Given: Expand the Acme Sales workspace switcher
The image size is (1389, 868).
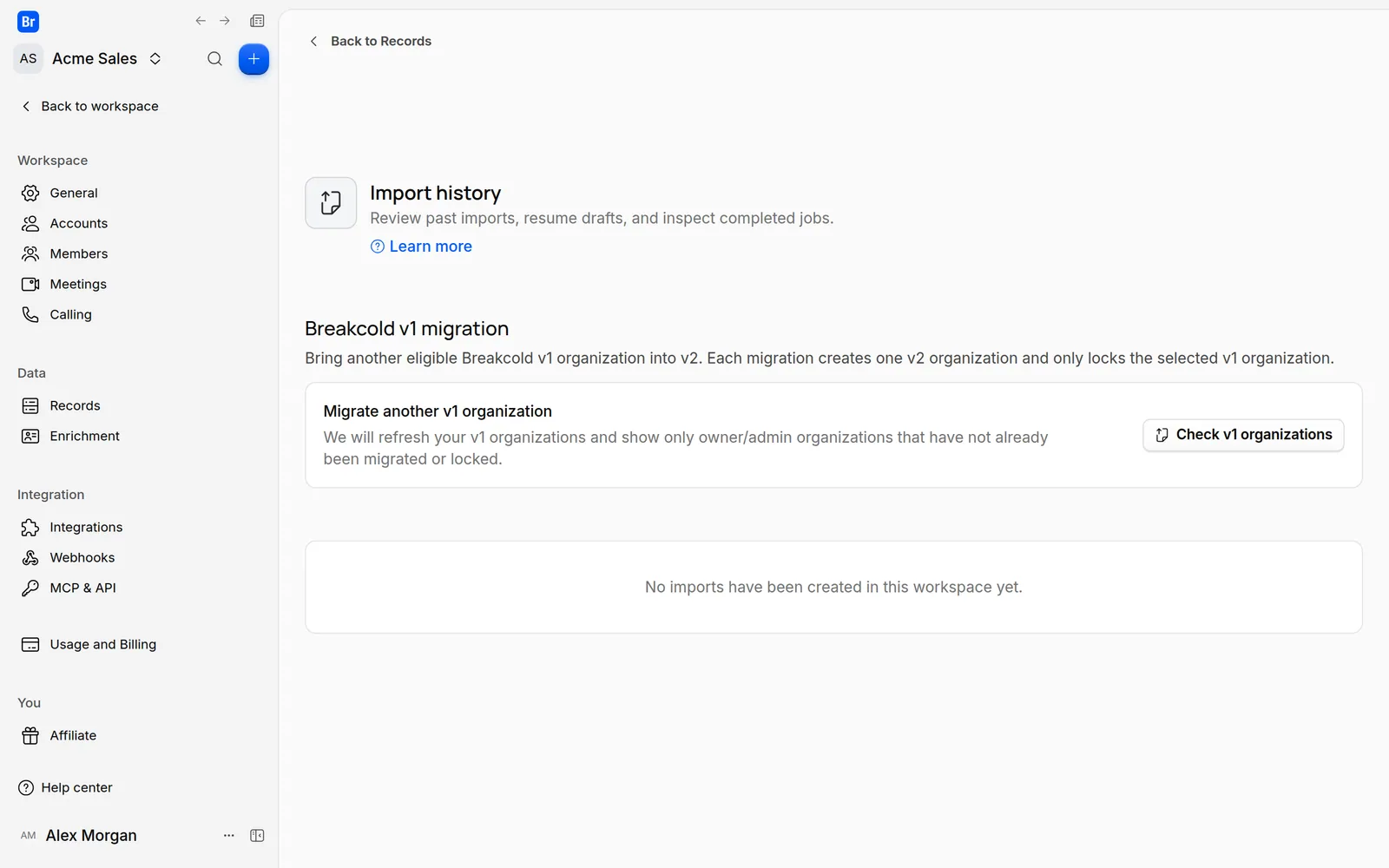Looking at the screenshot, I should (x=155, y=59).
